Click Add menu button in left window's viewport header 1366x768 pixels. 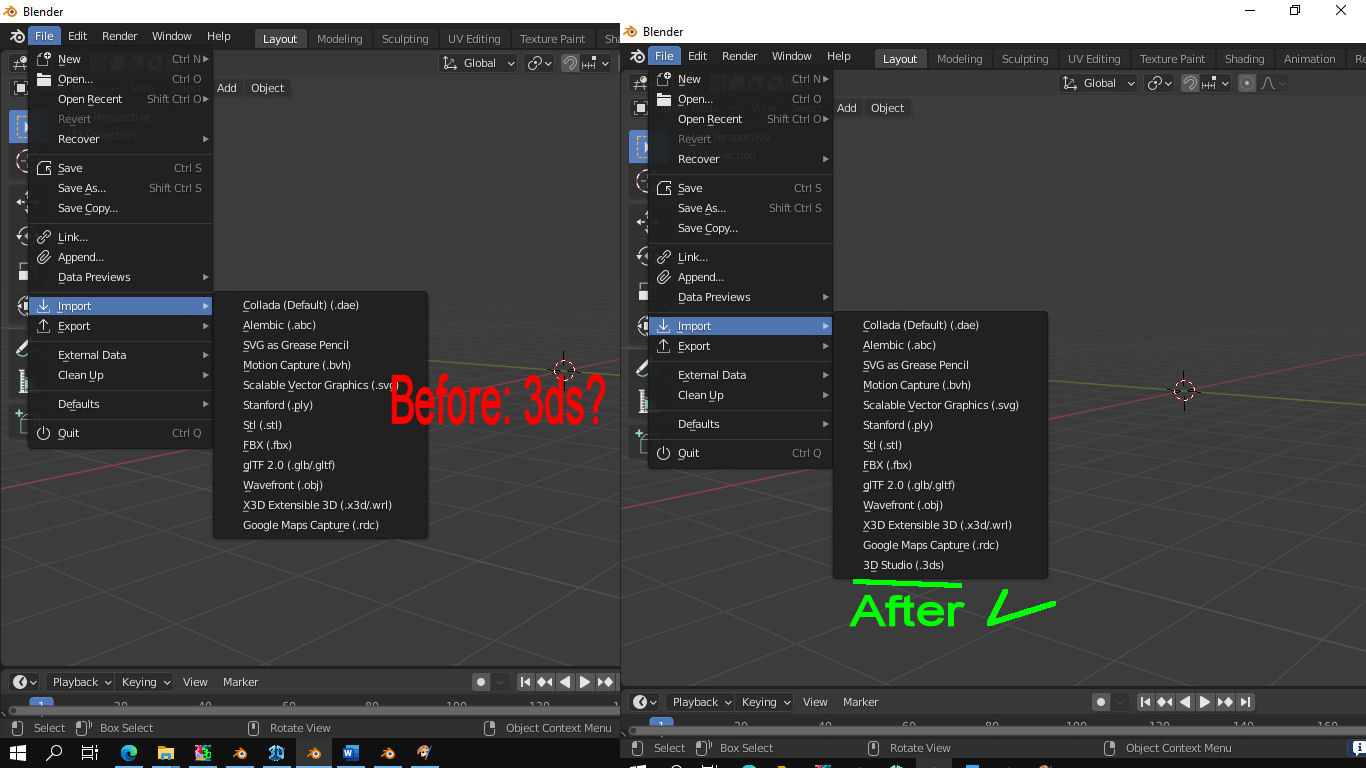click(x=227, y=88)
